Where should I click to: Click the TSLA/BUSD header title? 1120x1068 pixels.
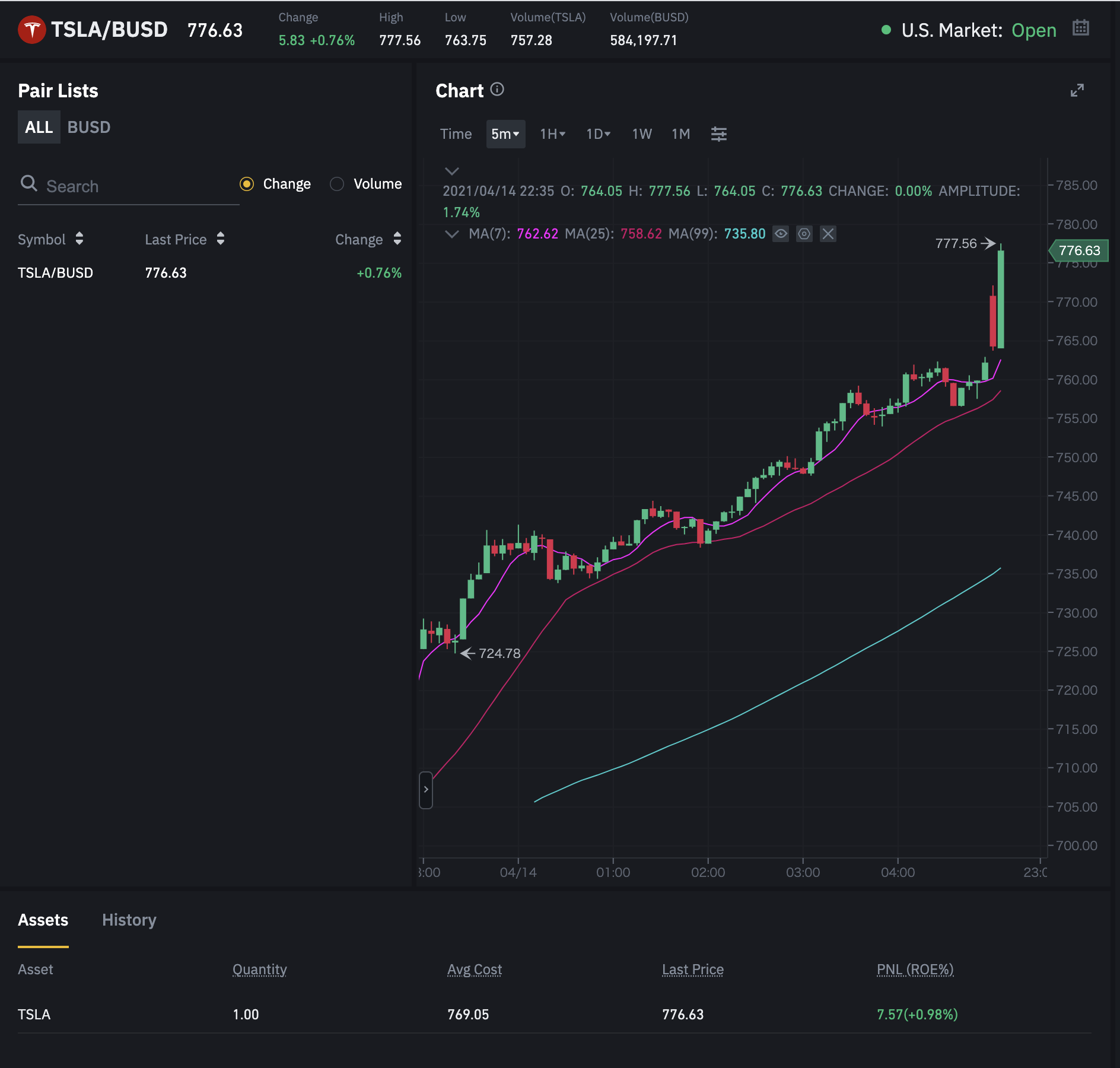109,30
